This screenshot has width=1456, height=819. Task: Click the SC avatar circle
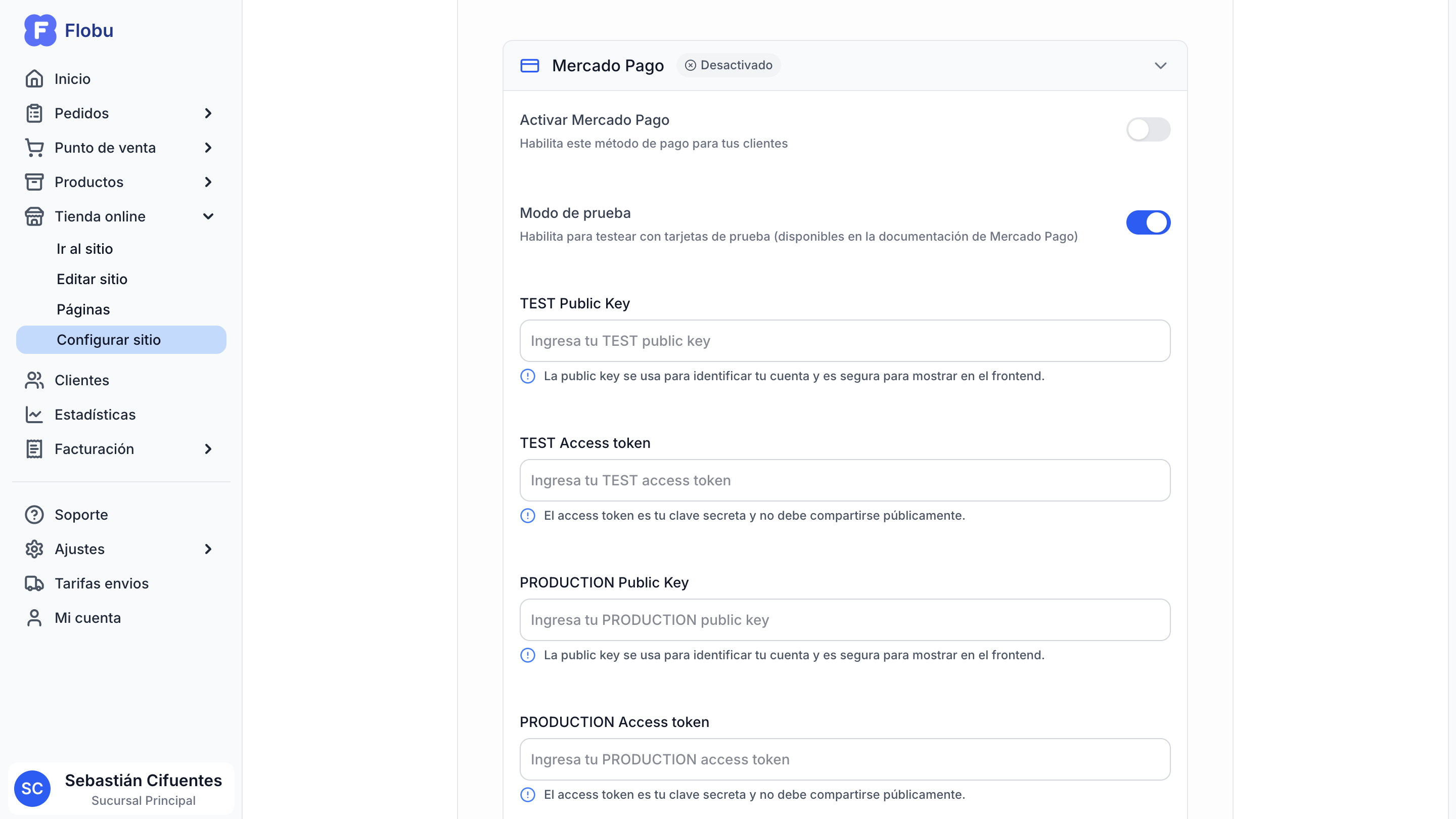pos(32,789)
